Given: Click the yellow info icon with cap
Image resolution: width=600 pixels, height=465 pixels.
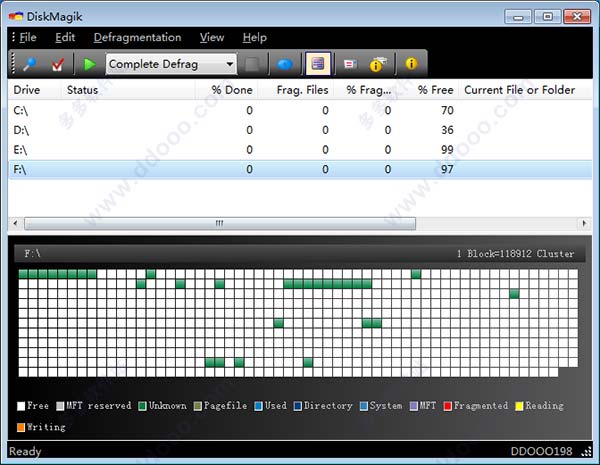Looking at the screenshot, I should click(x=377, y=64).
